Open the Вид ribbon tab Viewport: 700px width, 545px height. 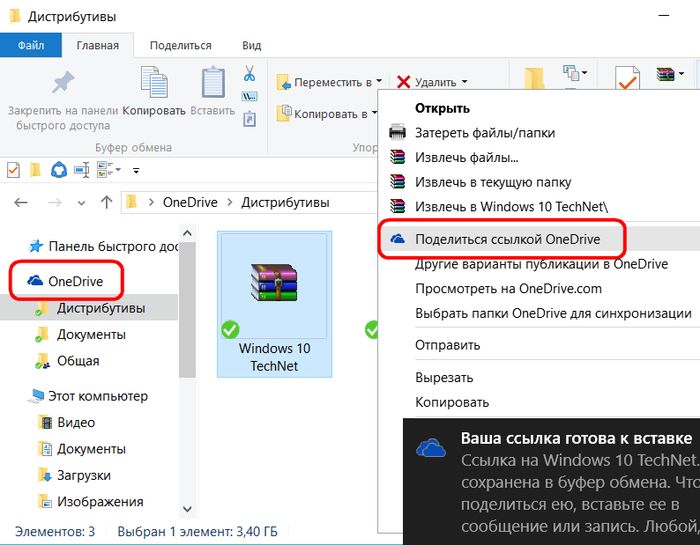(252, 46)
